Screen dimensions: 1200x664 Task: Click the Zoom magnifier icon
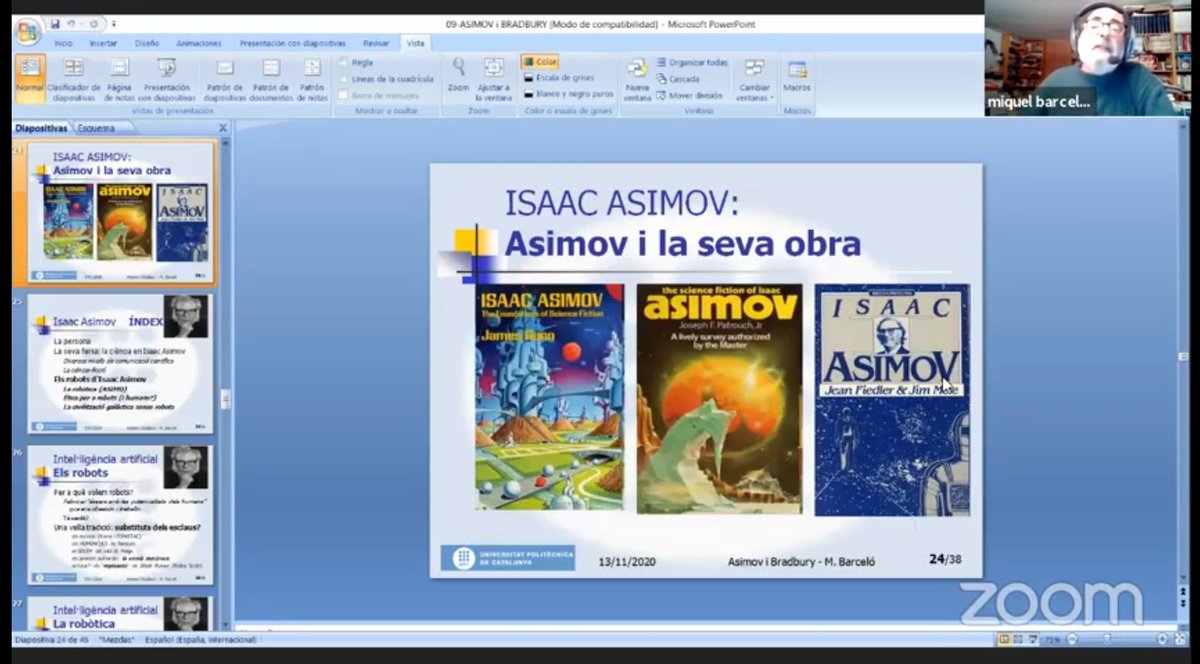[x=458, y=68]
